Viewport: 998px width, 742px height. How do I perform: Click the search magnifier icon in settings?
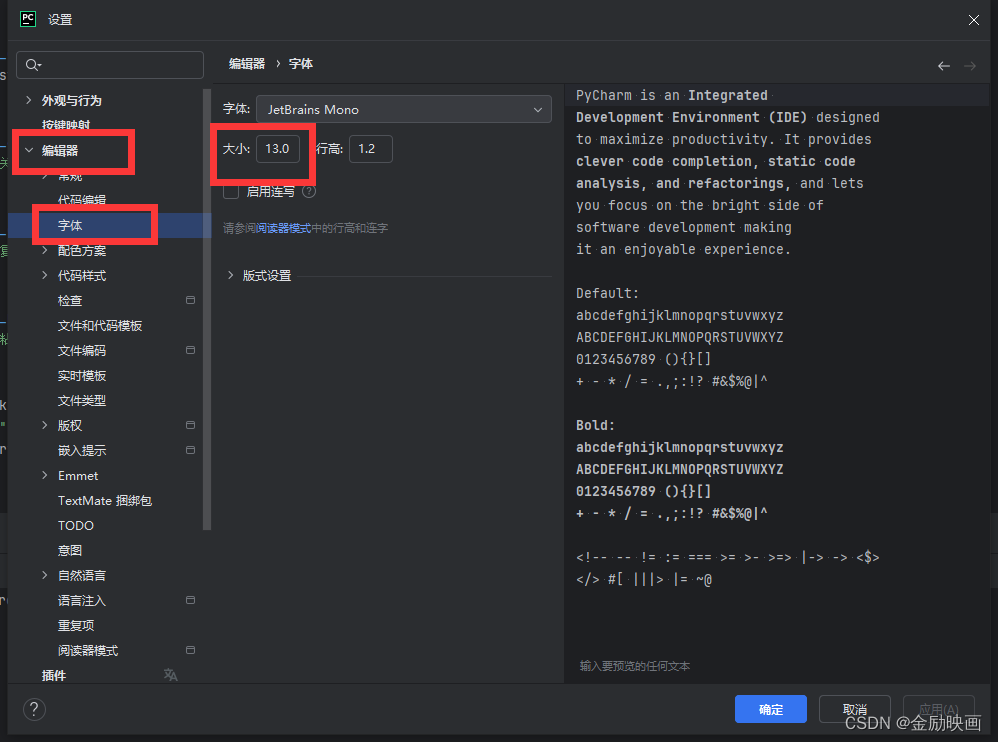point(32,65)
